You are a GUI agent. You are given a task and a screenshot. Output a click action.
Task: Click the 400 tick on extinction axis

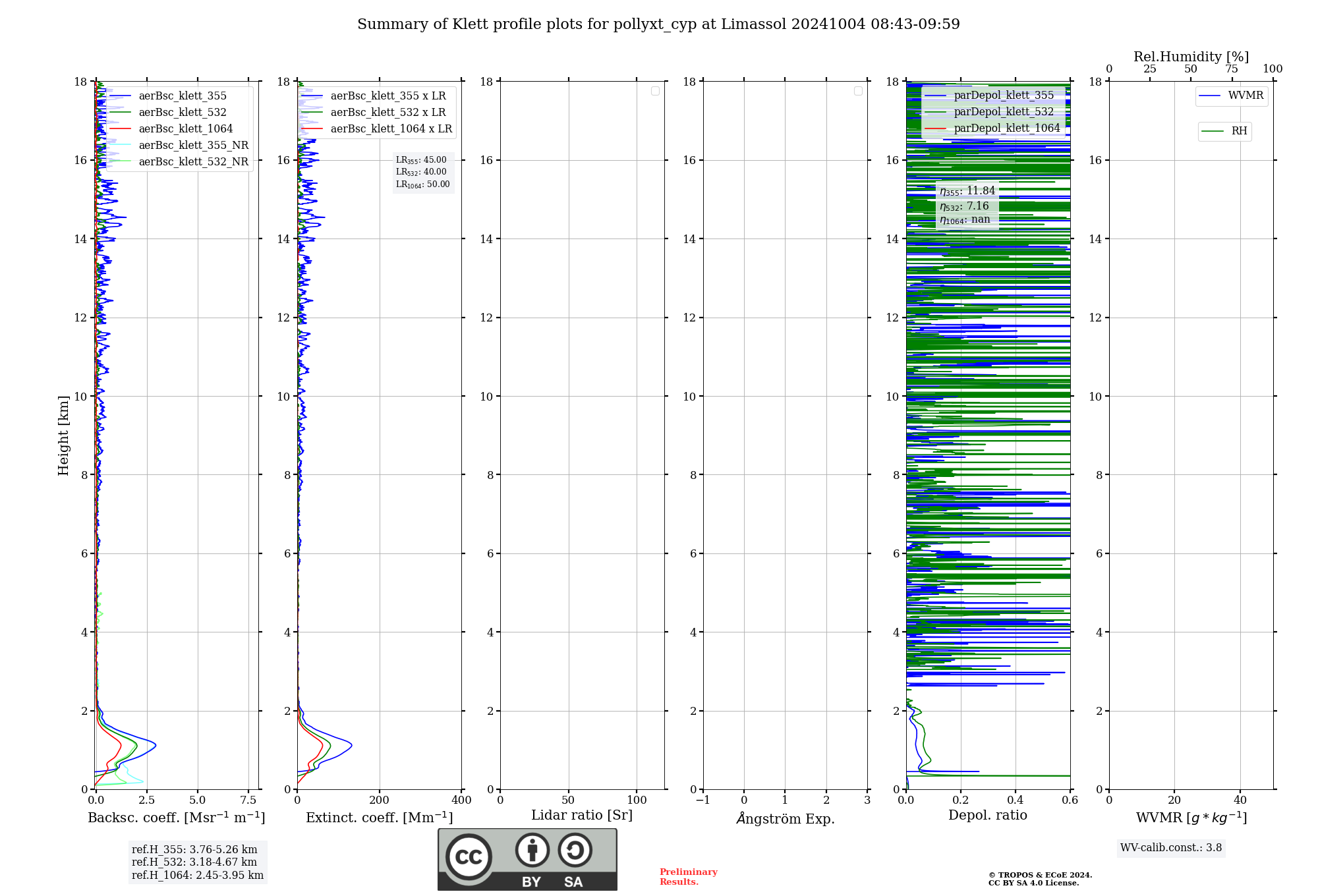click(461, 800)
